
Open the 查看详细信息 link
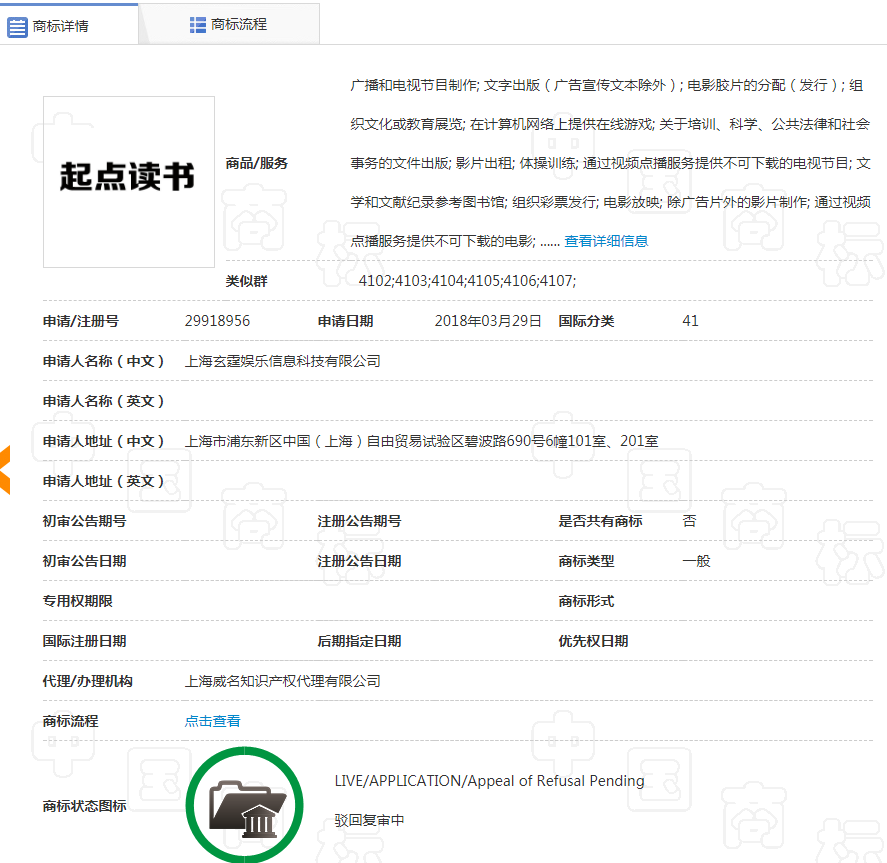606,241
